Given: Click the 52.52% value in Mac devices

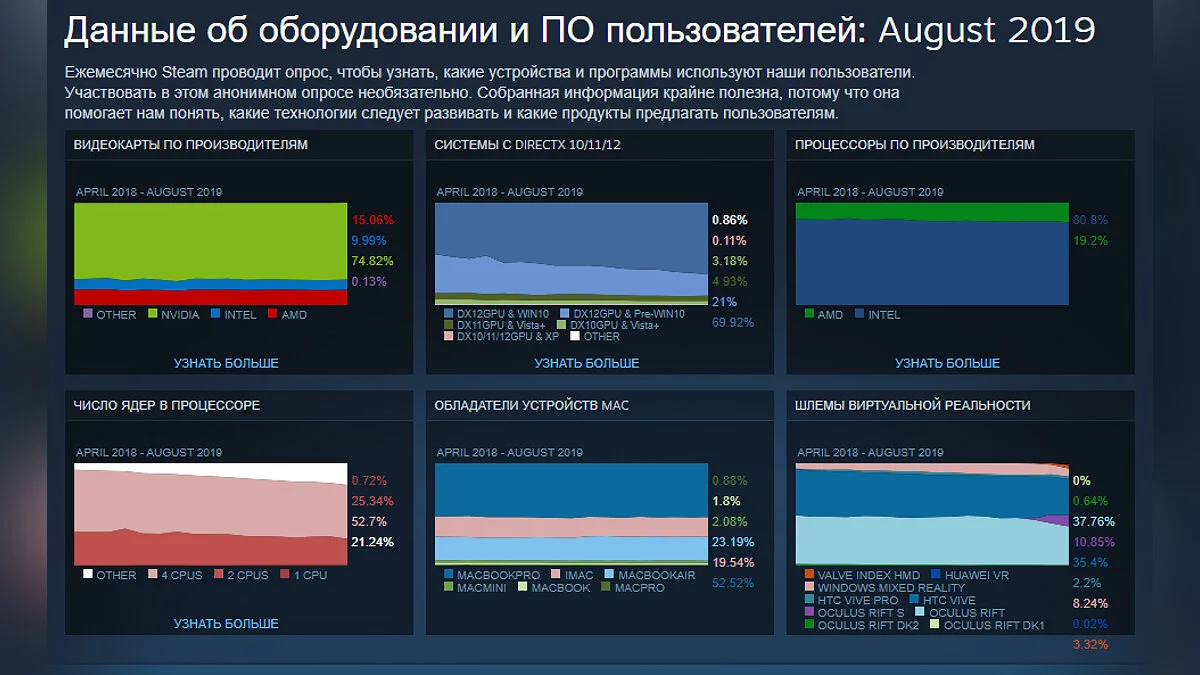Looking at the screenshot, I should (733, 583).
